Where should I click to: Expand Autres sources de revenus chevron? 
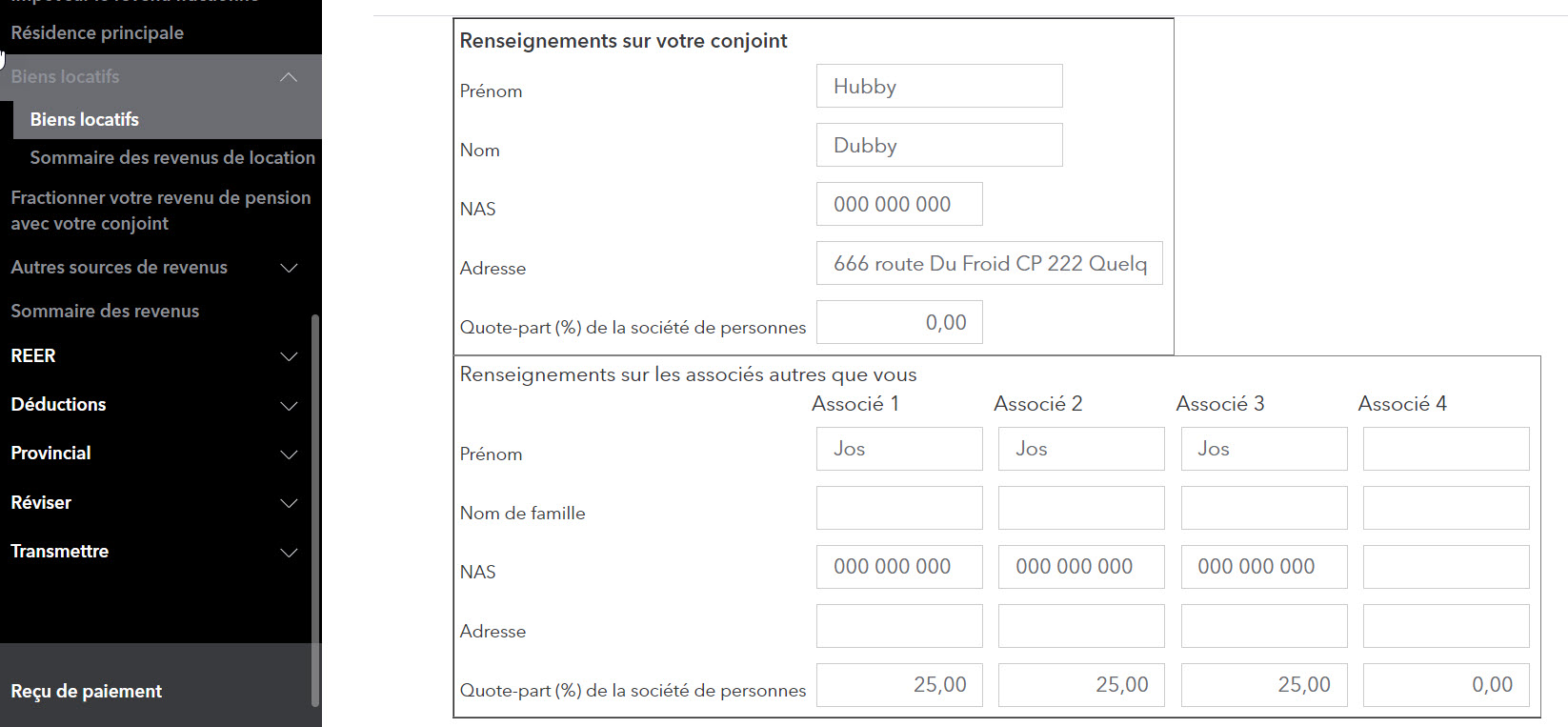289,268
